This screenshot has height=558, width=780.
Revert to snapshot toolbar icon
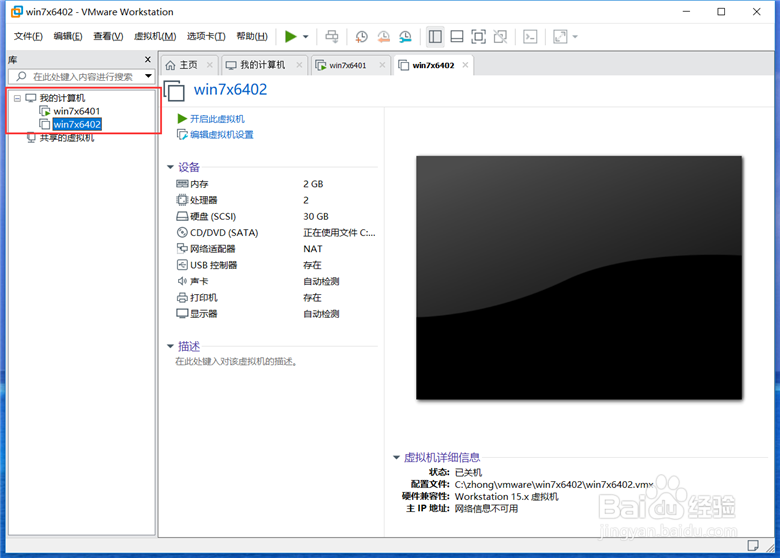[x=384, y=36]
